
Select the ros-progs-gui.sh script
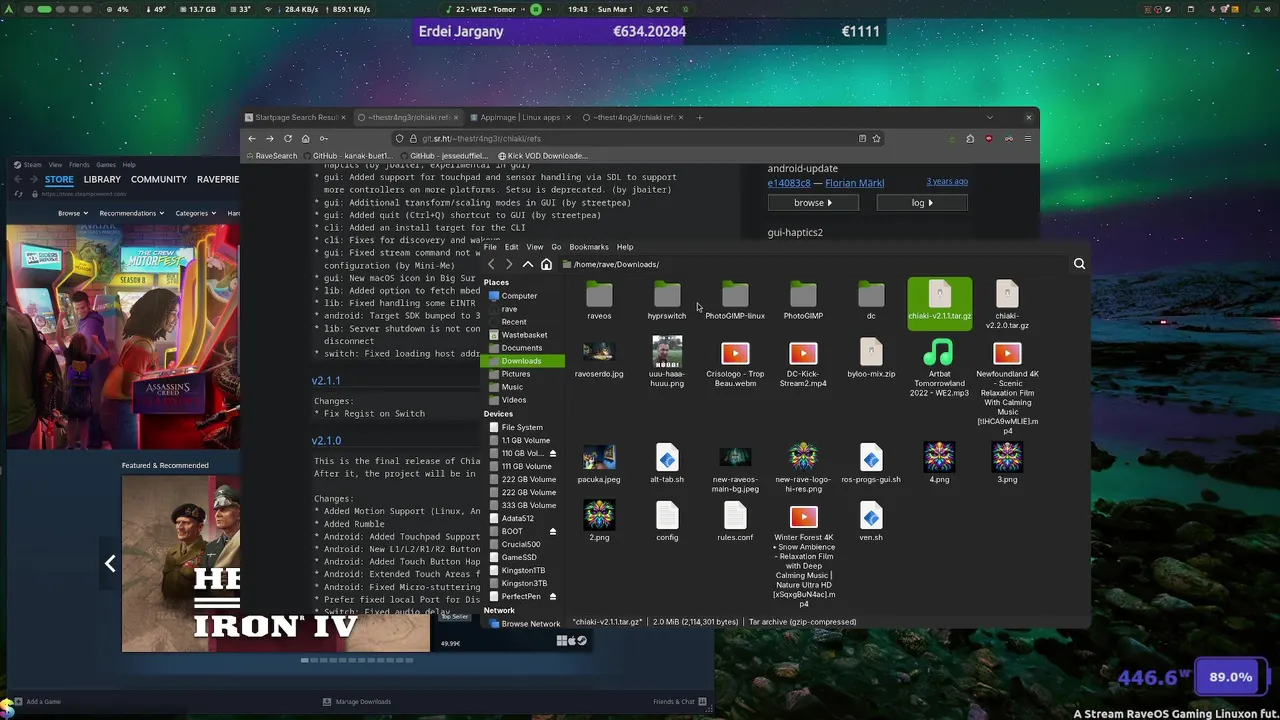click(x=871, y=464)
